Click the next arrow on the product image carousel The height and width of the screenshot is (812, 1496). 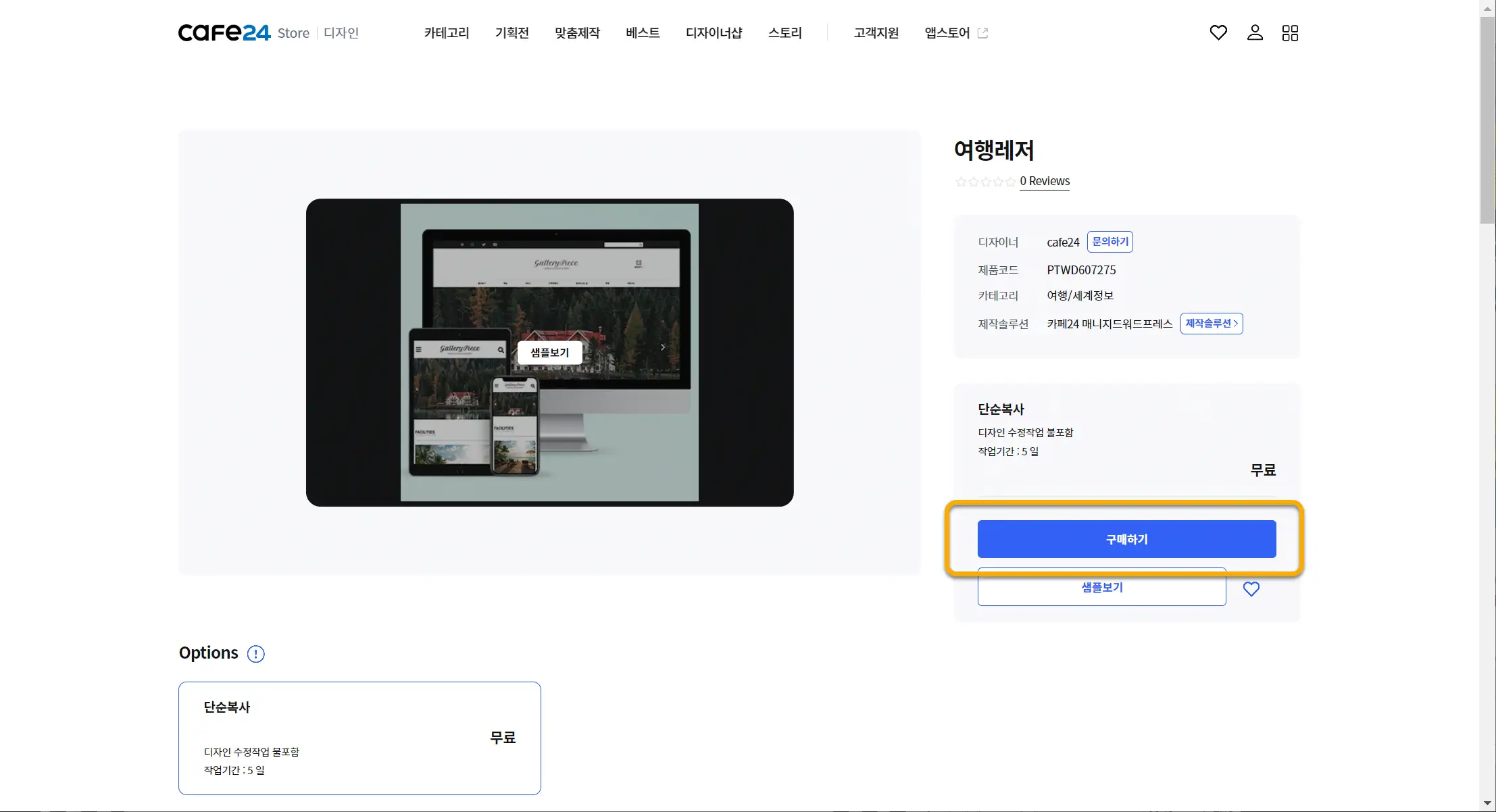[662, 347]
